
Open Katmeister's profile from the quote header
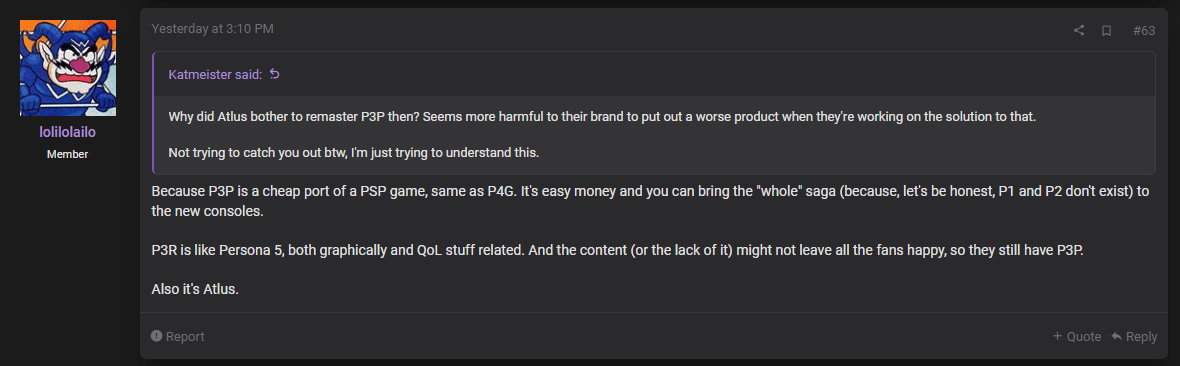(215, 74)
